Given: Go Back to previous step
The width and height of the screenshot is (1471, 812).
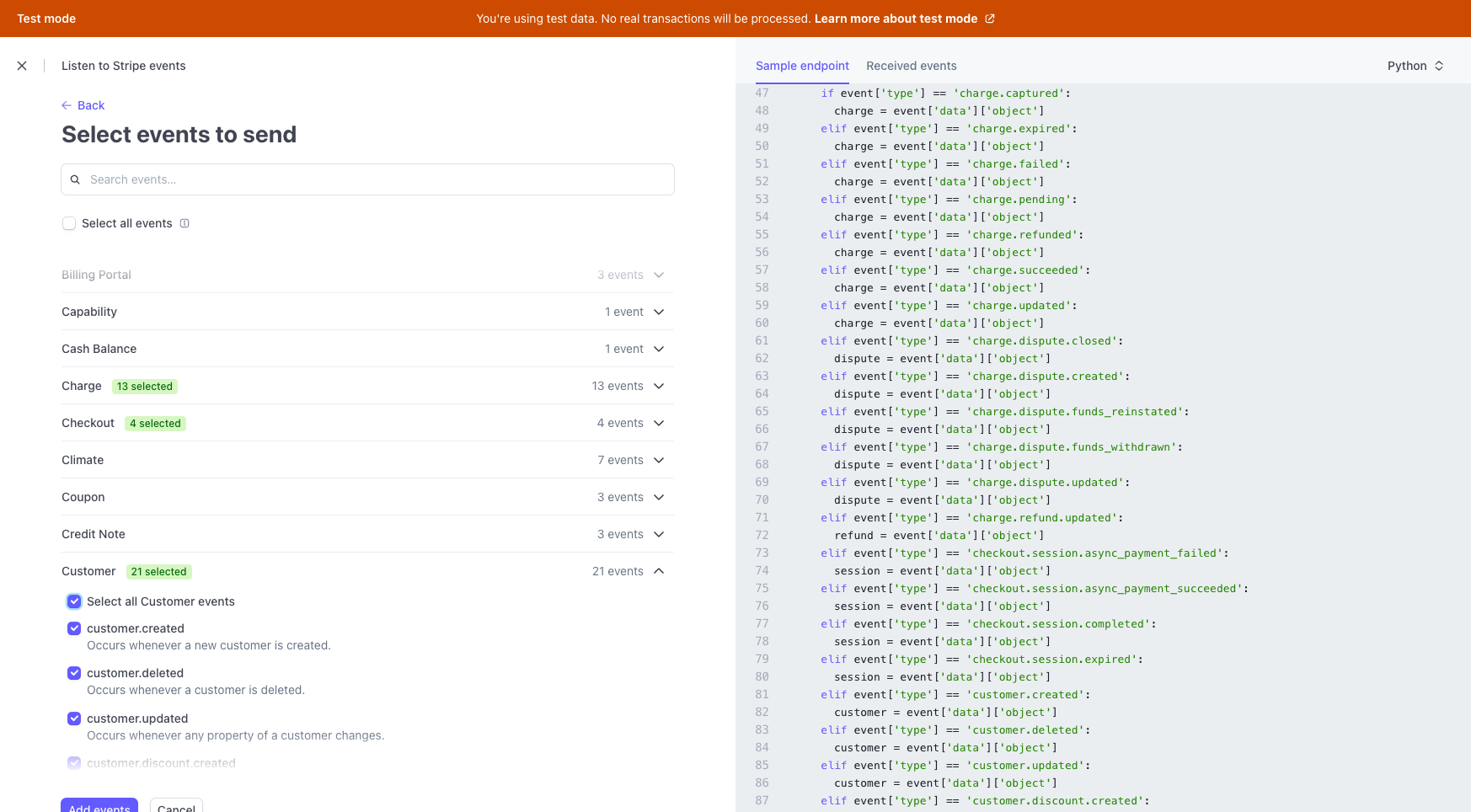Looking at the screenshot, I should coord(83,105).
